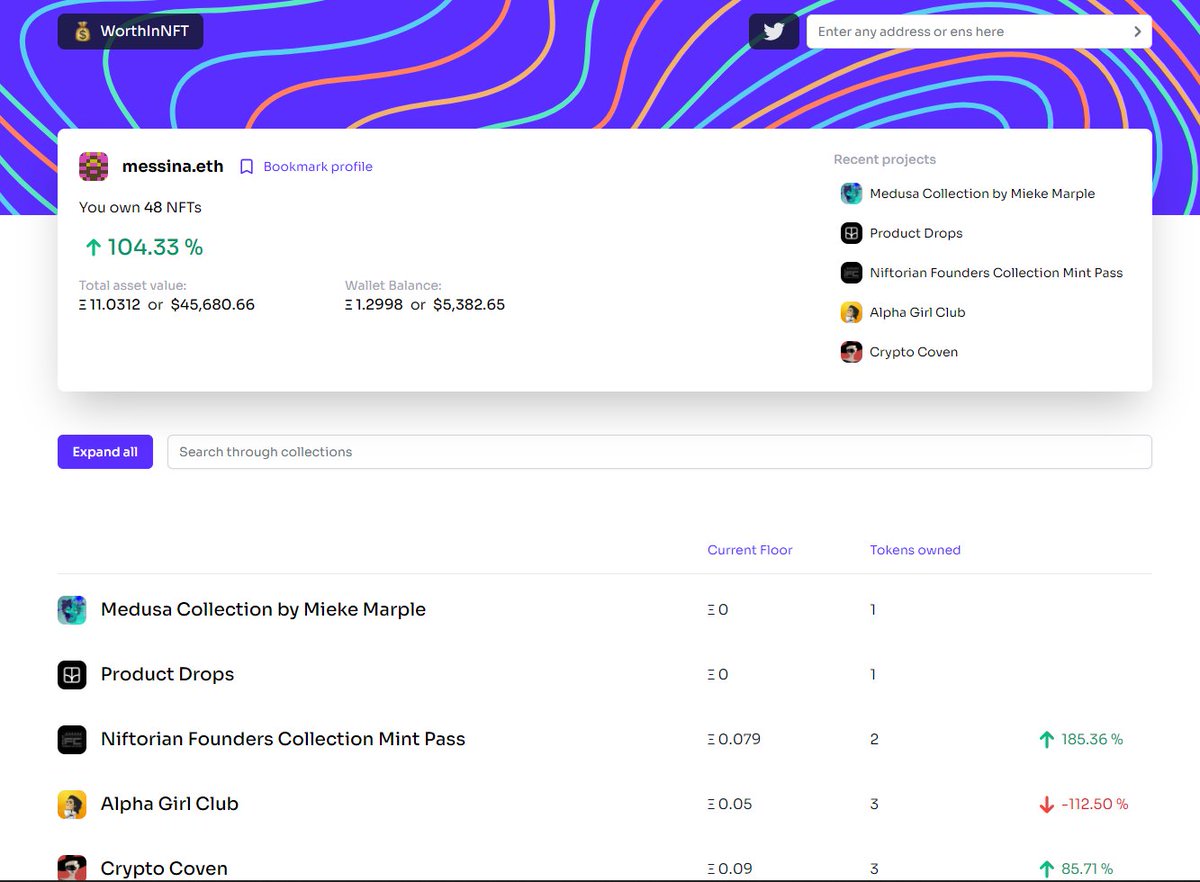Click the Total asset value label
Screen dimensions: 1200x882
(133, 286)
